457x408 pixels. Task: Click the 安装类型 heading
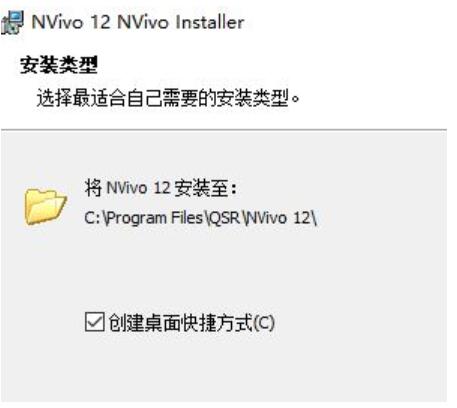[59, 65]
